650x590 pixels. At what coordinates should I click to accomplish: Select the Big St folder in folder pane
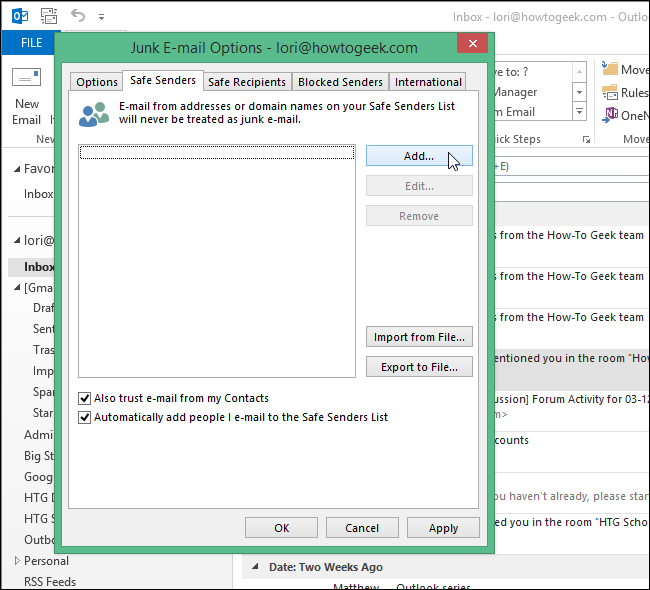[x=39, y=456]
